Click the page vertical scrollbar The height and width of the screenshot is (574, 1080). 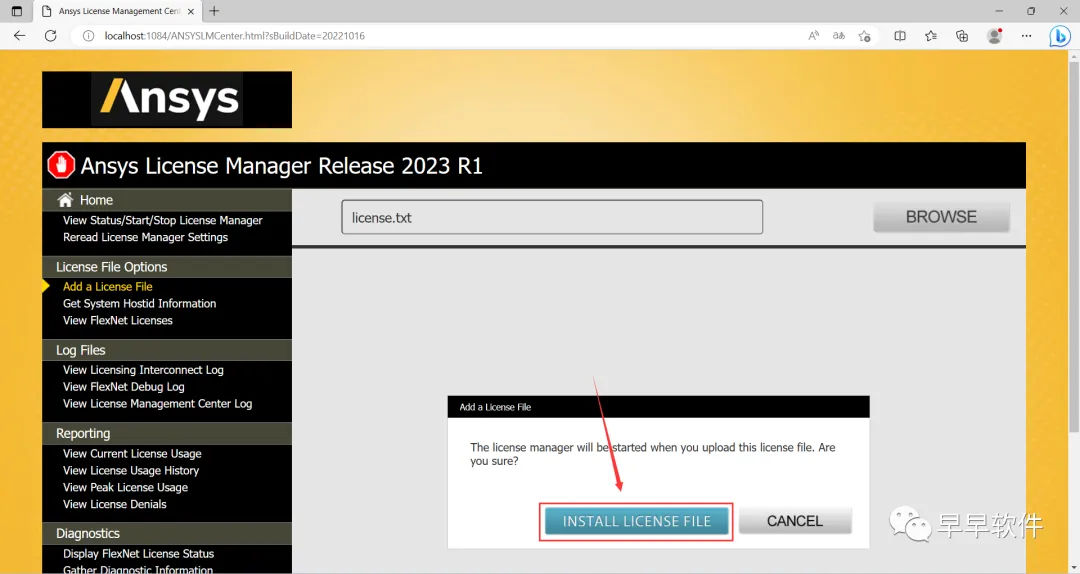(x=1073, y=248)
